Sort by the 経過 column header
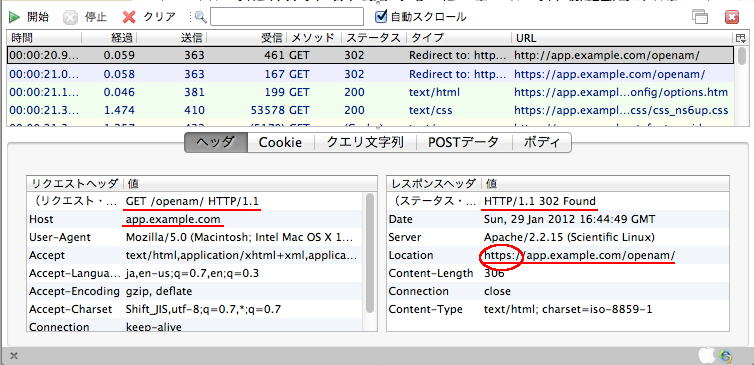The width and height of the screenshot is (754, 365). 110,38
